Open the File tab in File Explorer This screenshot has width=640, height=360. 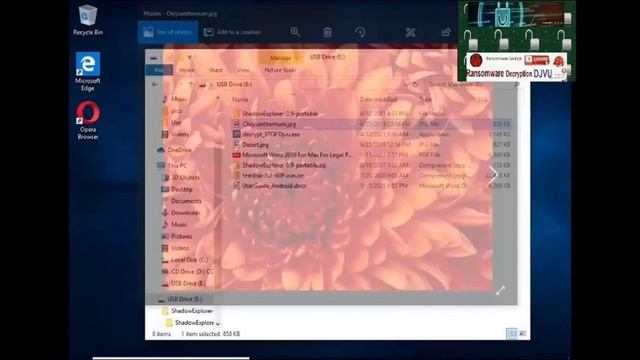coord(159,70)
